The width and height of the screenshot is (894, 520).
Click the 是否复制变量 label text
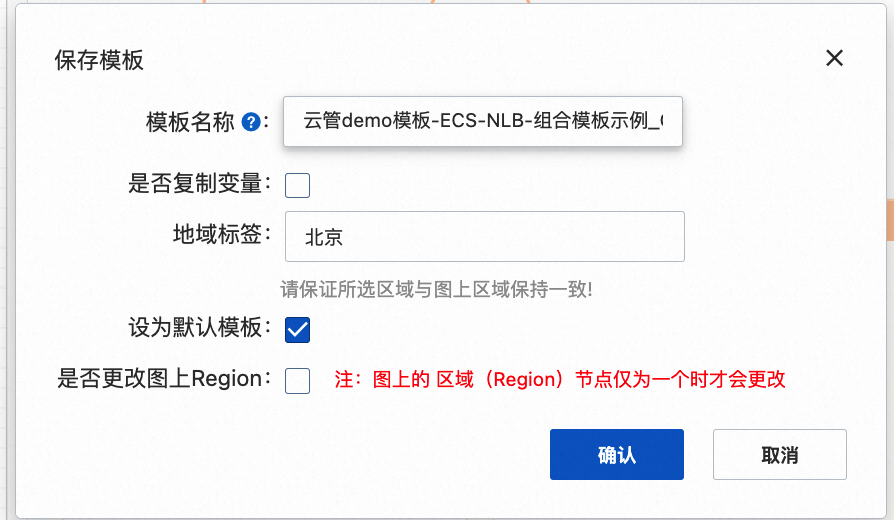tap(194, 183)
